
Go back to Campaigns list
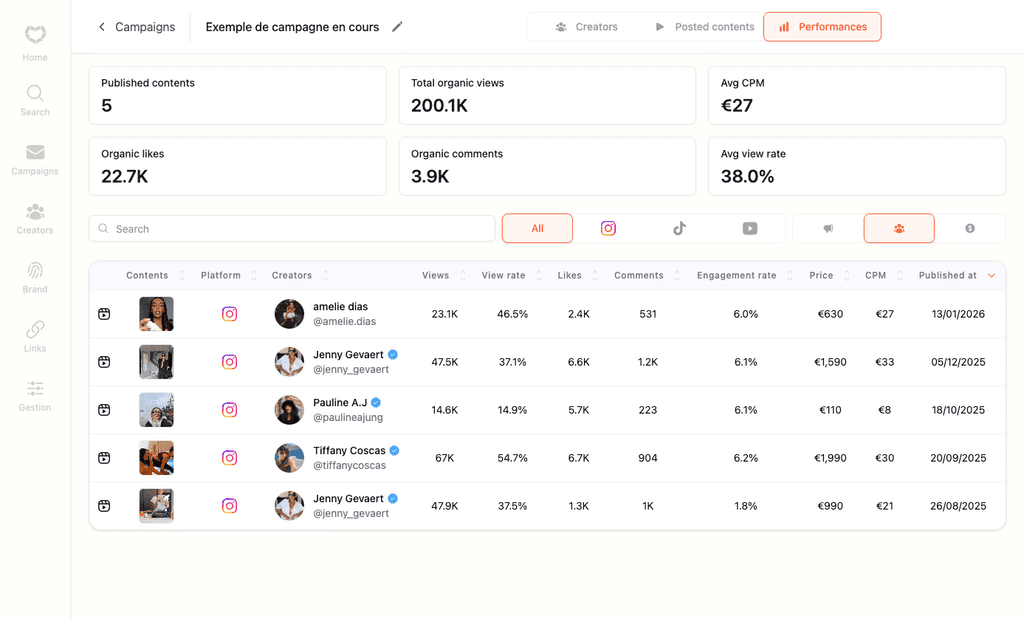(137, 27)
